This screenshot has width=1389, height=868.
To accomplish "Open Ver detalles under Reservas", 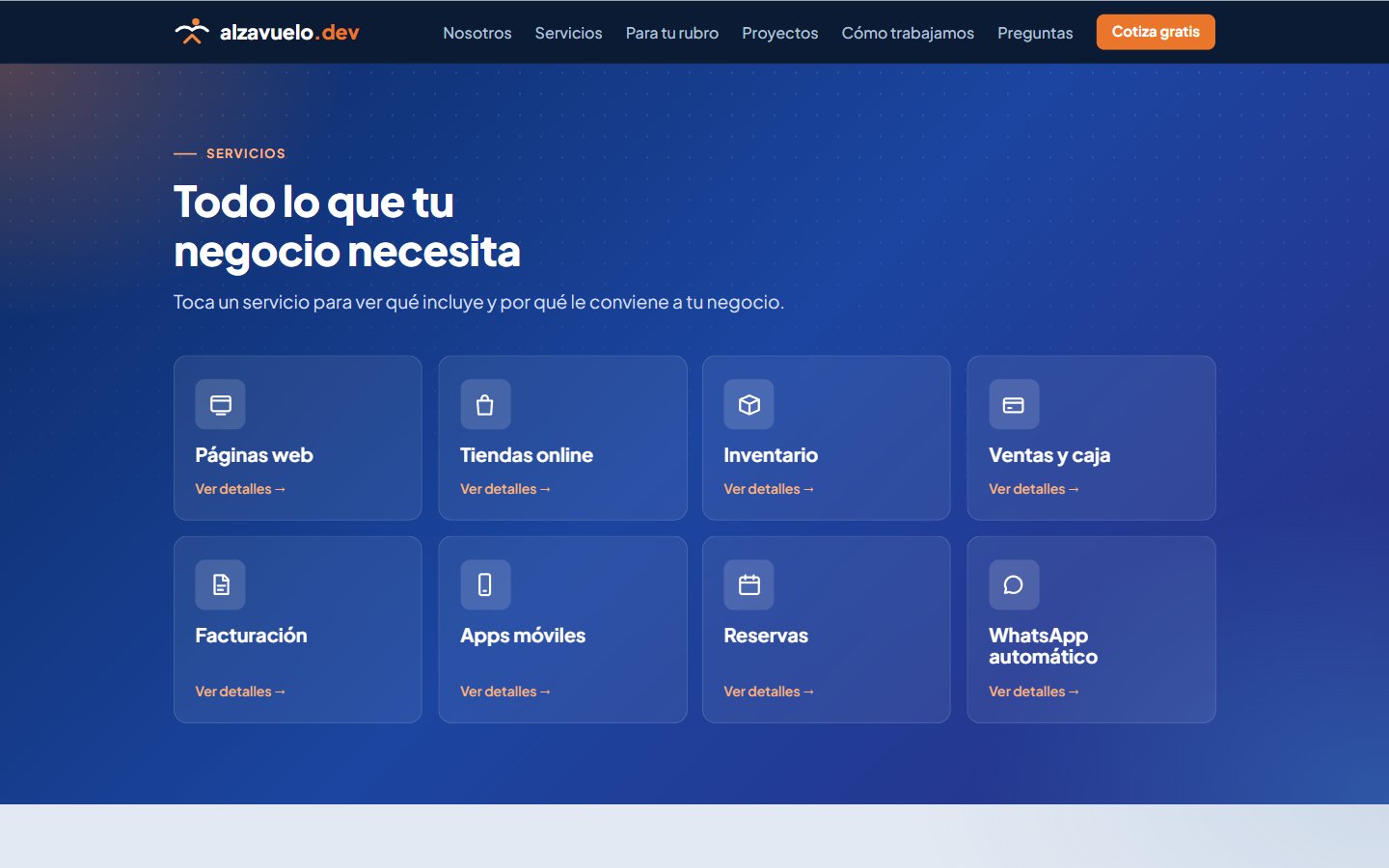I will (x=769, y=692).
